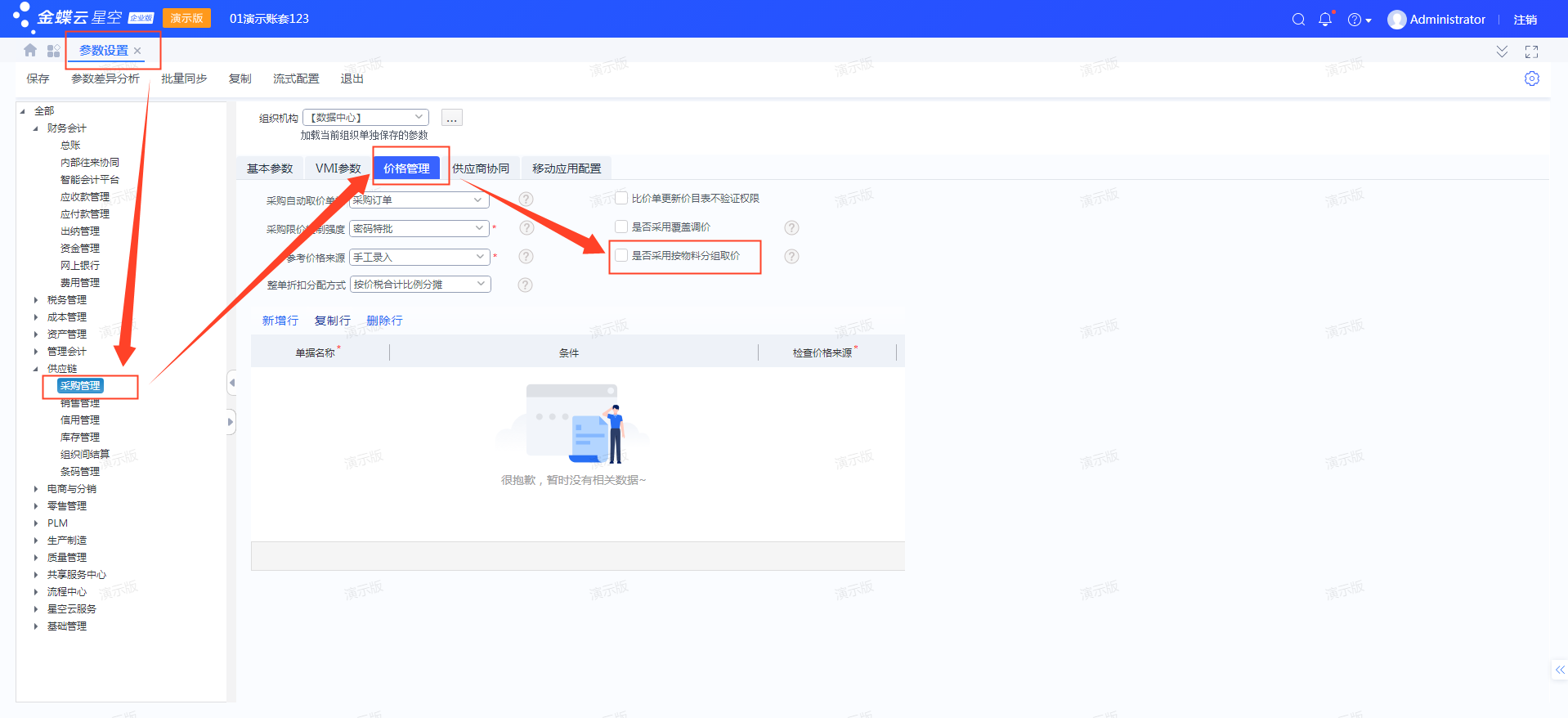Select 库存管理 in the tree
Screen dimensions: 1568x718
point(80,438)
